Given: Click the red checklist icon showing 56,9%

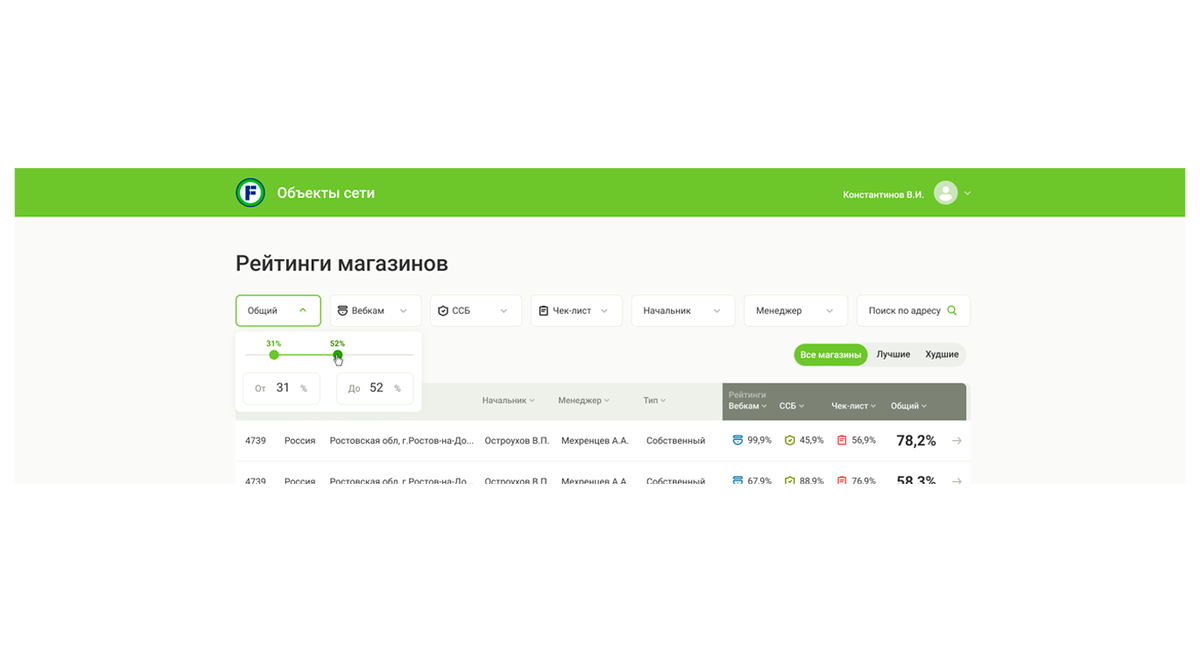Looking at the screenshot, I should point(841,440).
